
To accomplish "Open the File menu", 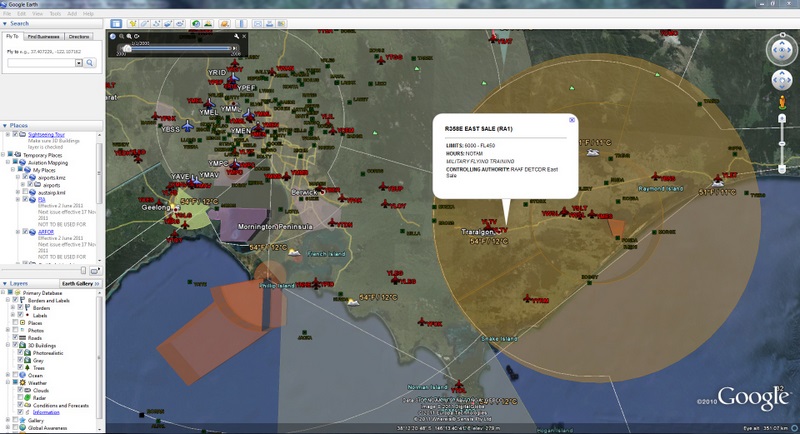I will click(x=7, y=14).
